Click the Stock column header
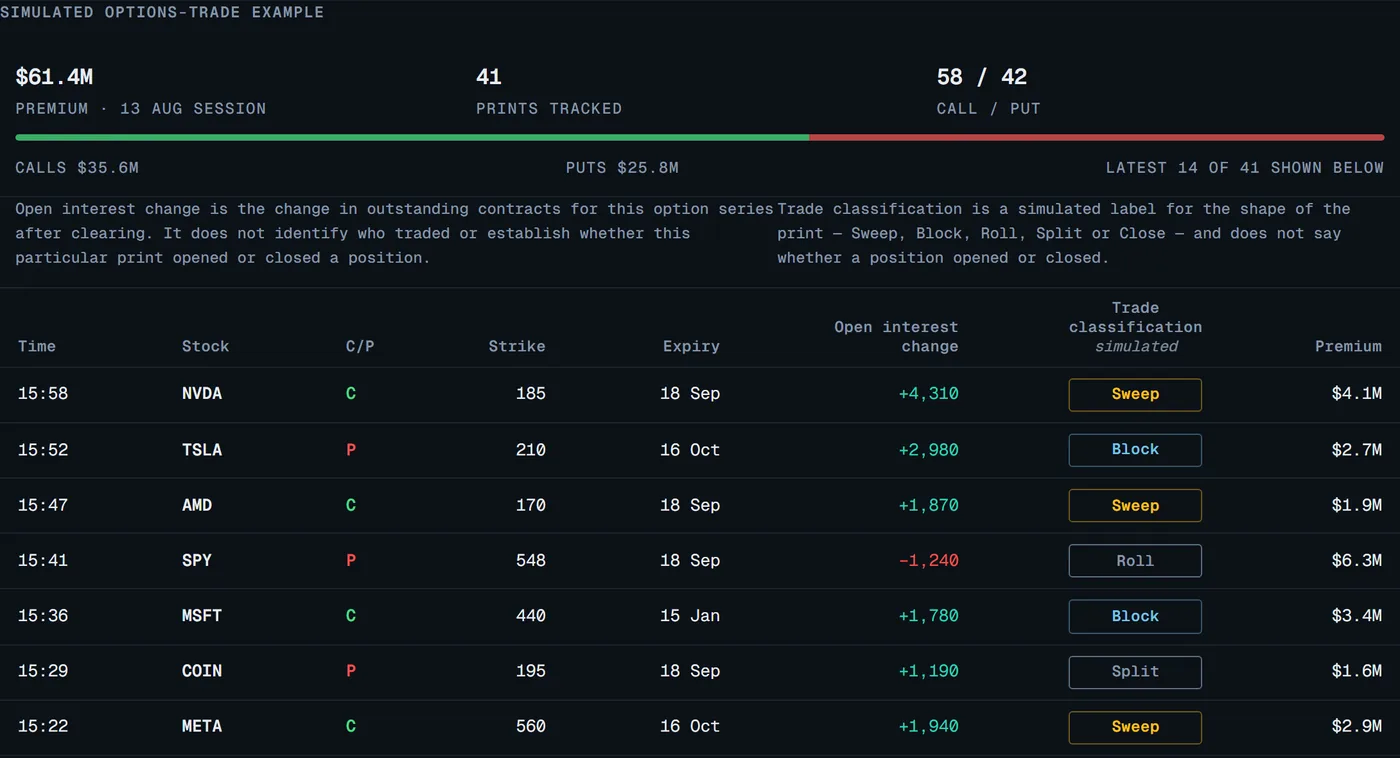 click(205, 346)
